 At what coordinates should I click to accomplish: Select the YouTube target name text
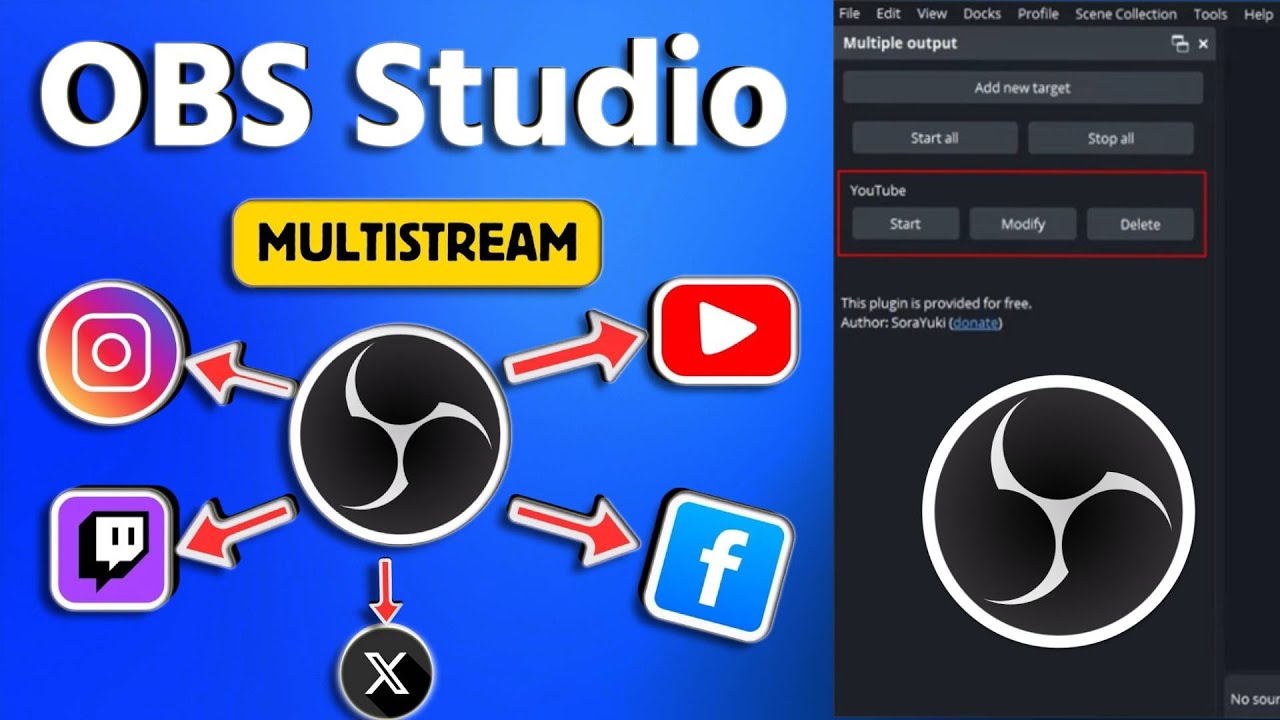click(x=878, y=190)
